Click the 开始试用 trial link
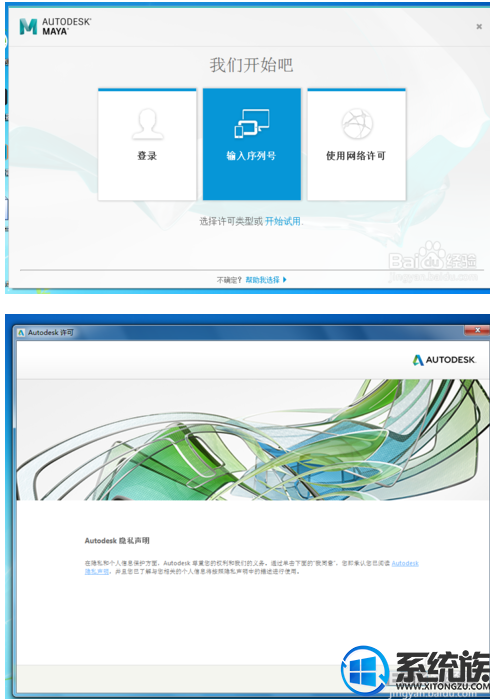Viewport: 490px width, 699px height. pyautogui.click(x=283, y=221)
